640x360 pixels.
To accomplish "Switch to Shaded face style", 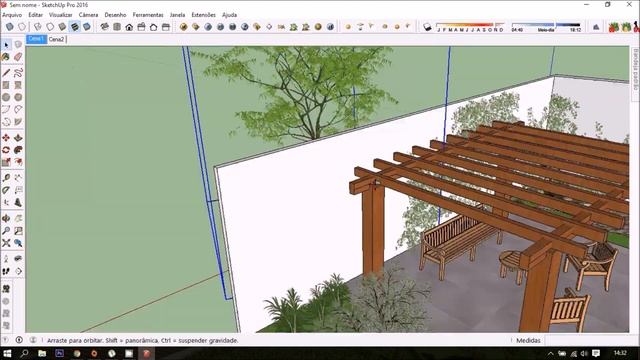I will [x=62, y=27].
